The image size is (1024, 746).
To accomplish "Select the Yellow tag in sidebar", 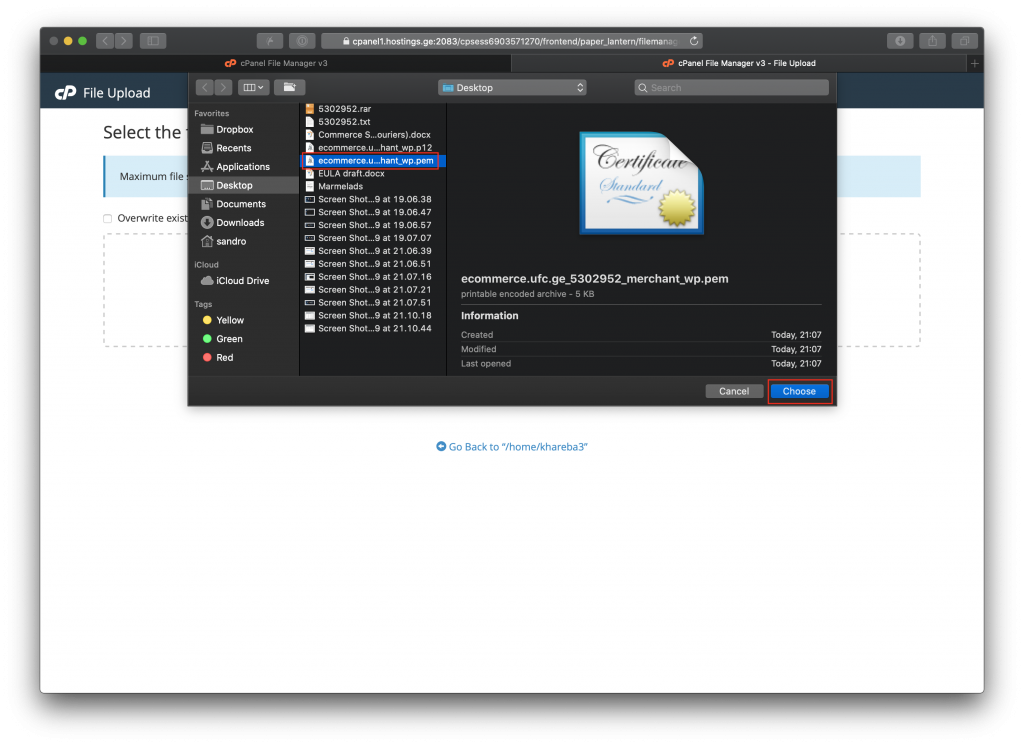I will pos(230,320).
